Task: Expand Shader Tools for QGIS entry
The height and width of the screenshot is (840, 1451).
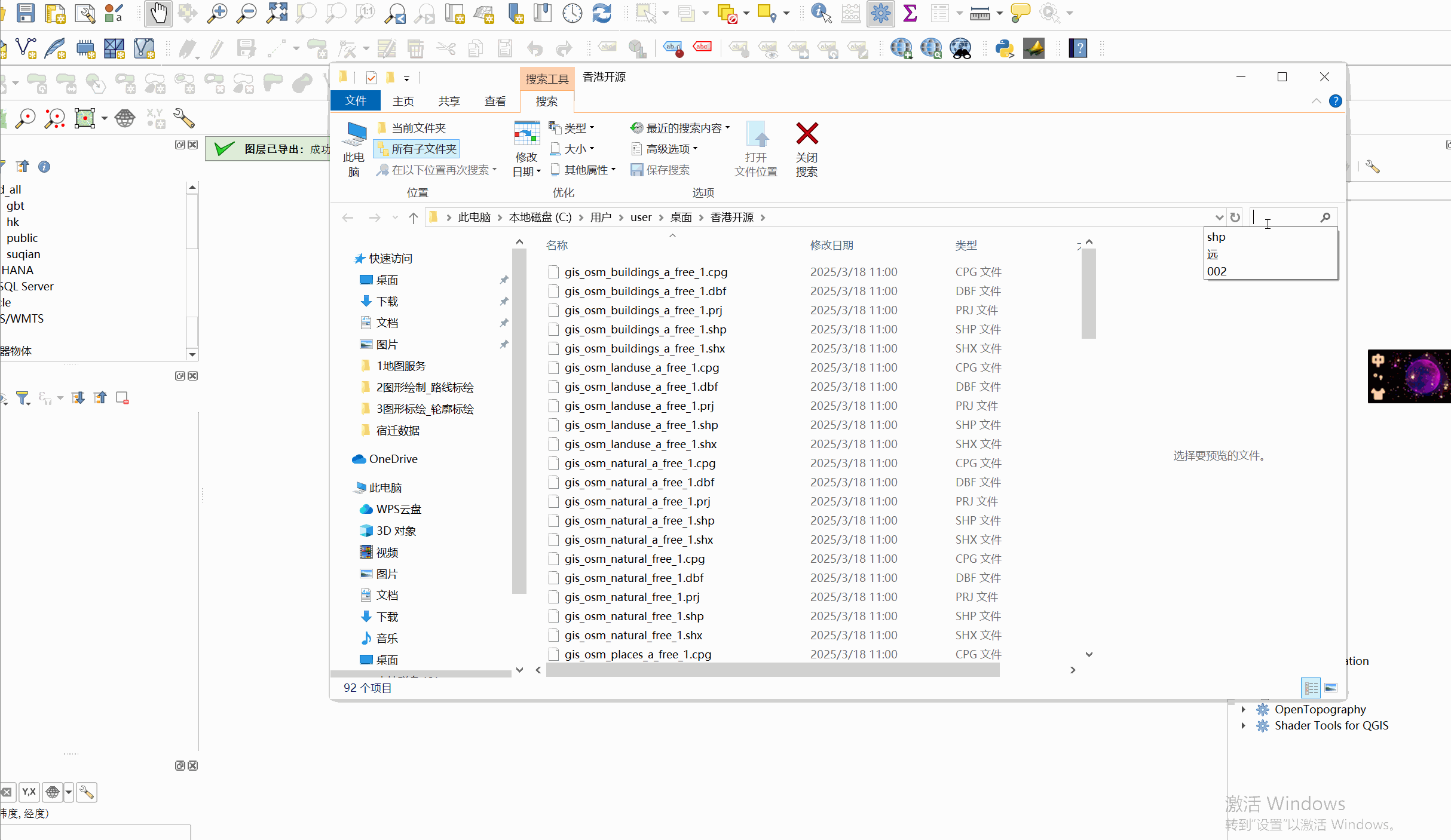Action: click(1244, 726)
